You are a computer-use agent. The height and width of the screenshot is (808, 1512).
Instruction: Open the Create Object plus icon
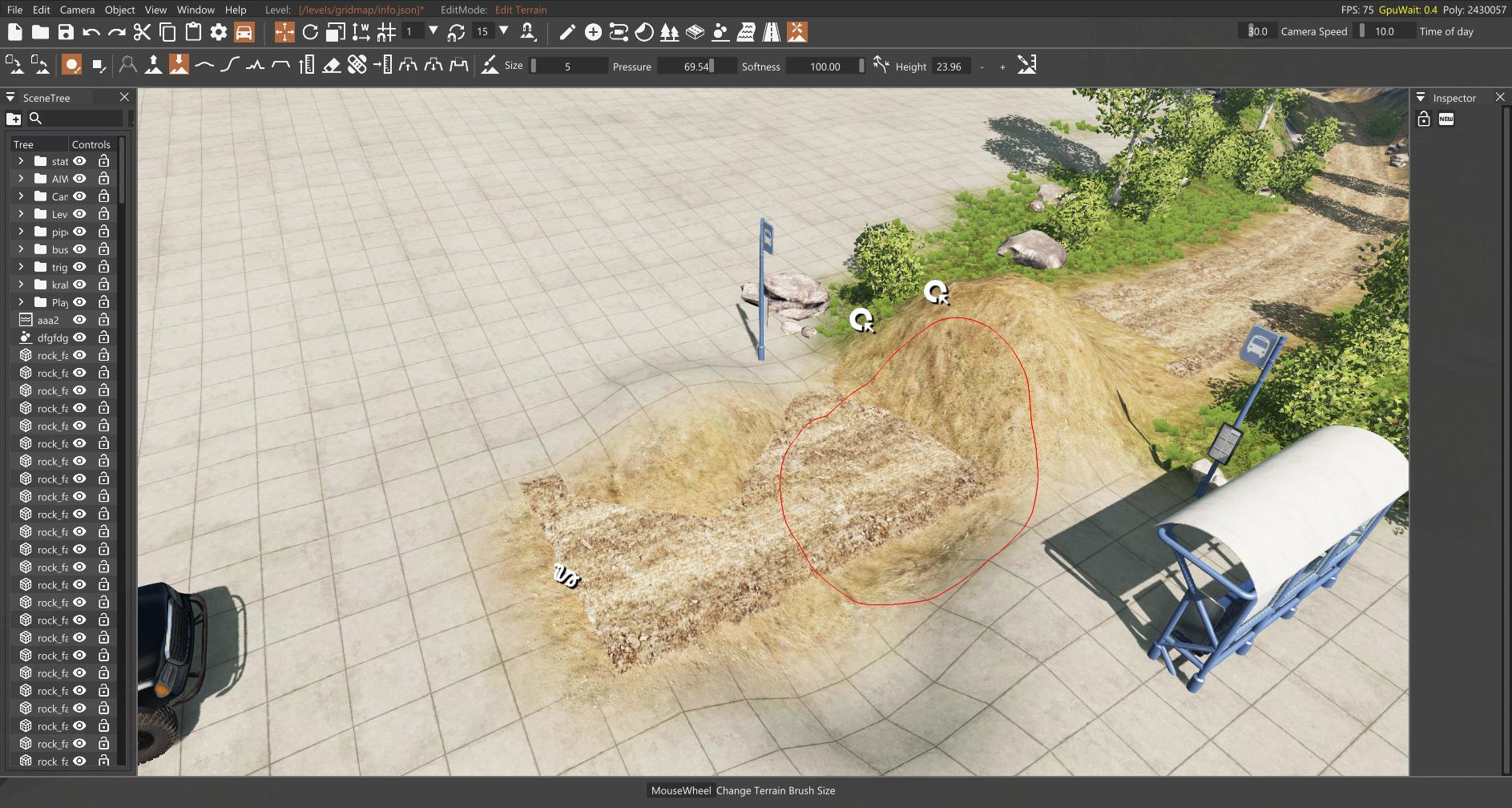[593, 32]
